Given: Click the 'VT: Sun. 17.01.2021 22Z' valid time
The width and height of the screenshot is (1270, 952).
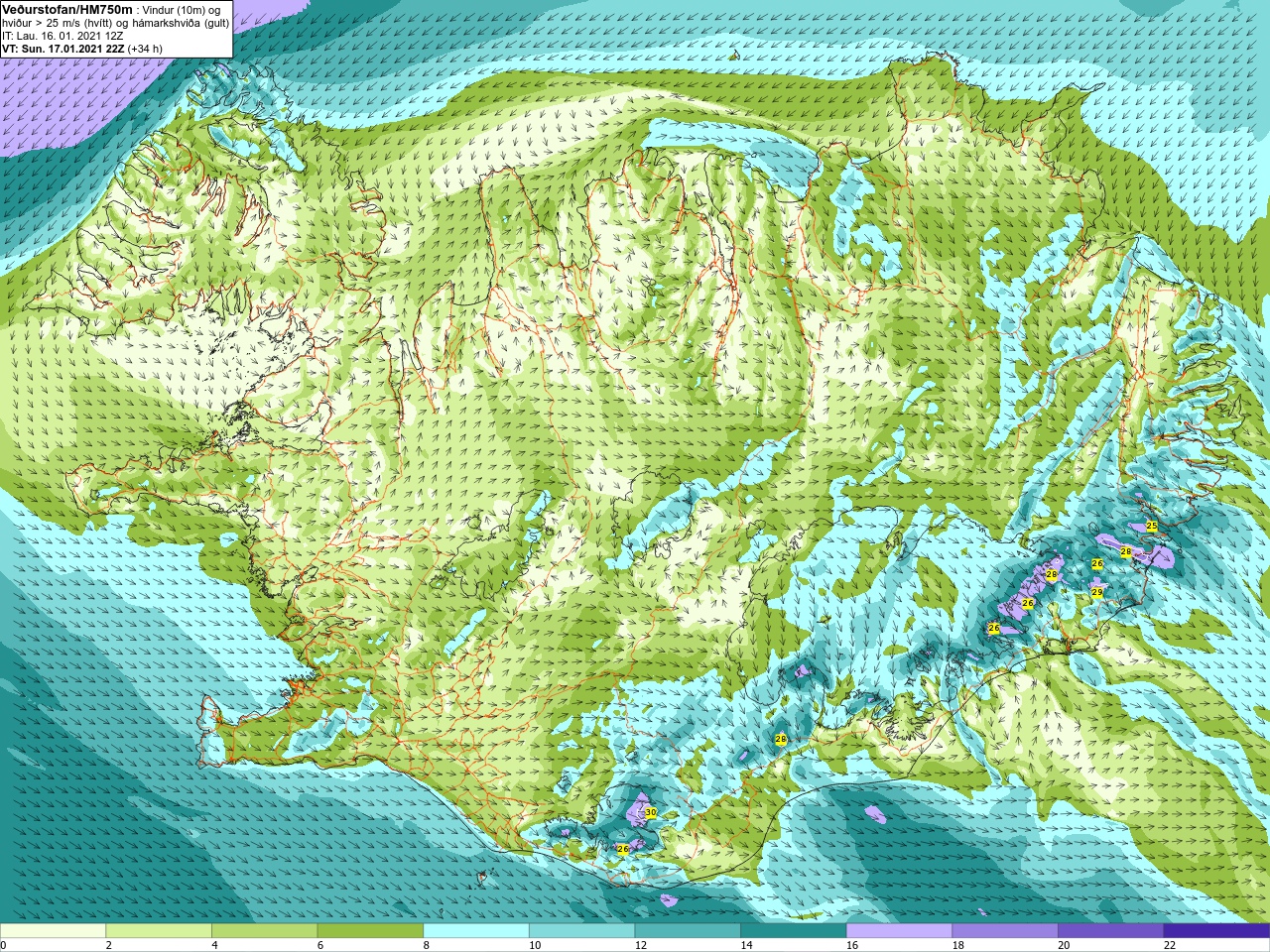Looking at the screenshot, I should tap(62, 48).
